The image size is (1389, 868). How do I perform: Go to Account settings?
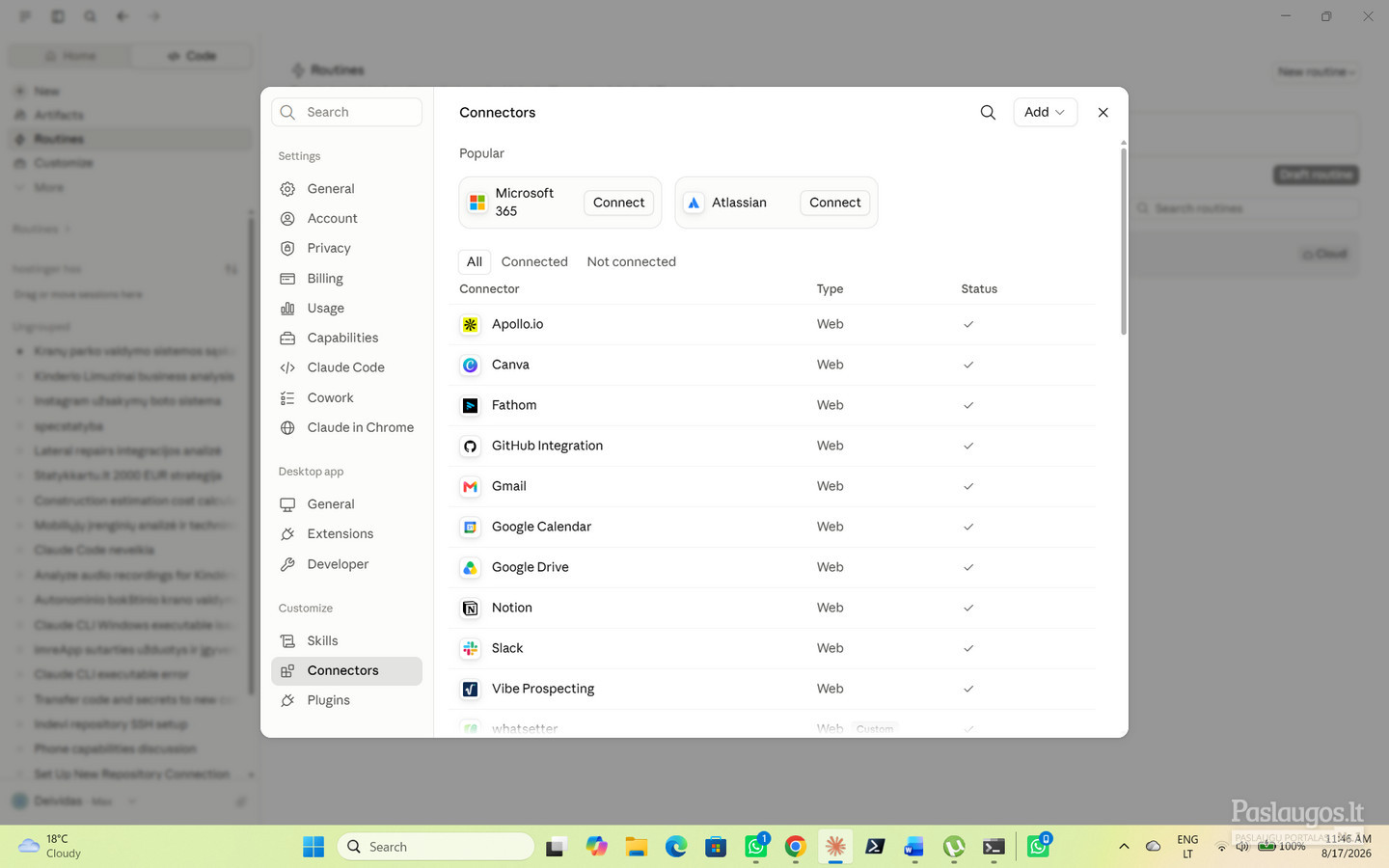(346, 219)
